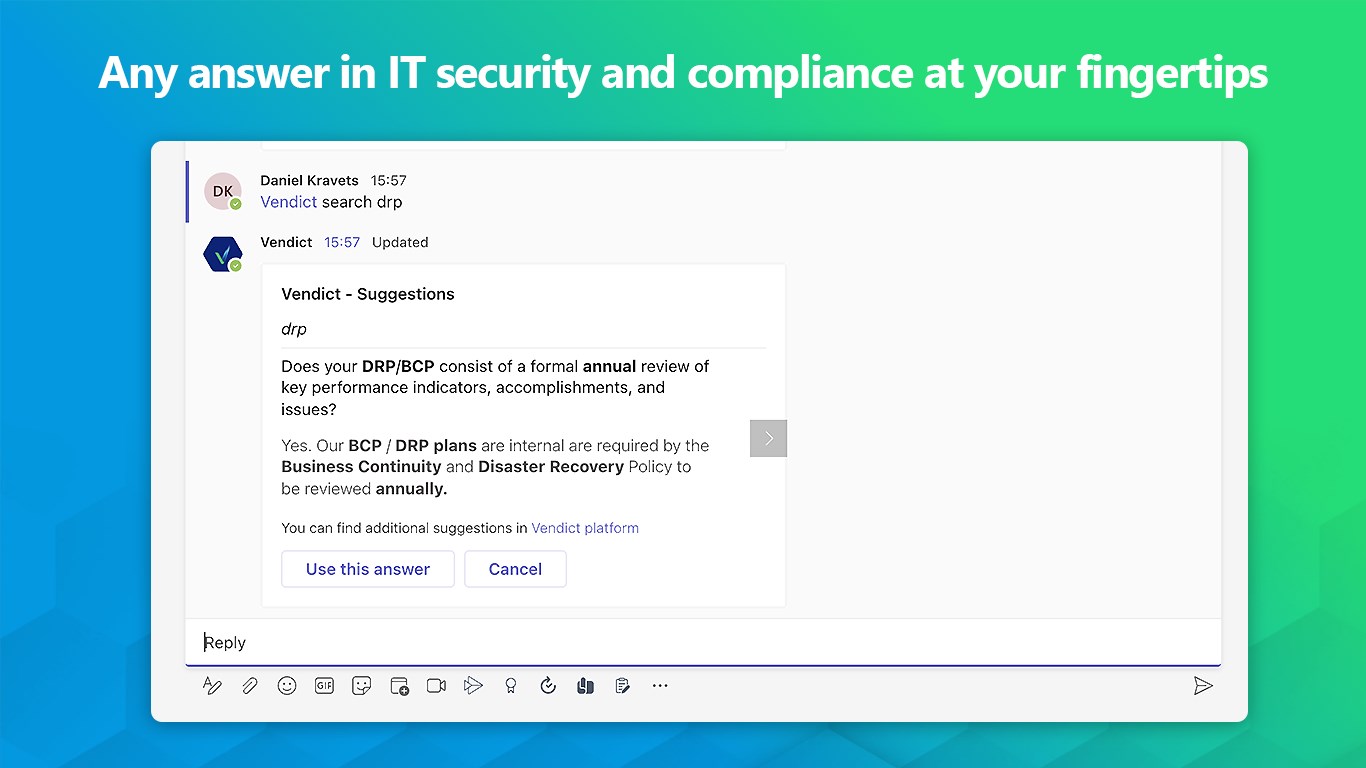The image size is (1366, 768).
Task: Cancel the Vendict suggestion card
Action: 515,569
